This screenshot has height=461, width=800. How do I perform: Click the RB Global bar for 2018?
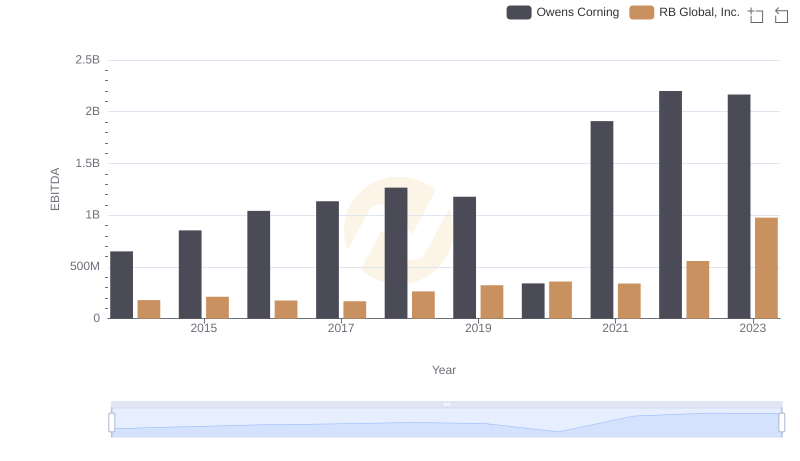[423, 305]
